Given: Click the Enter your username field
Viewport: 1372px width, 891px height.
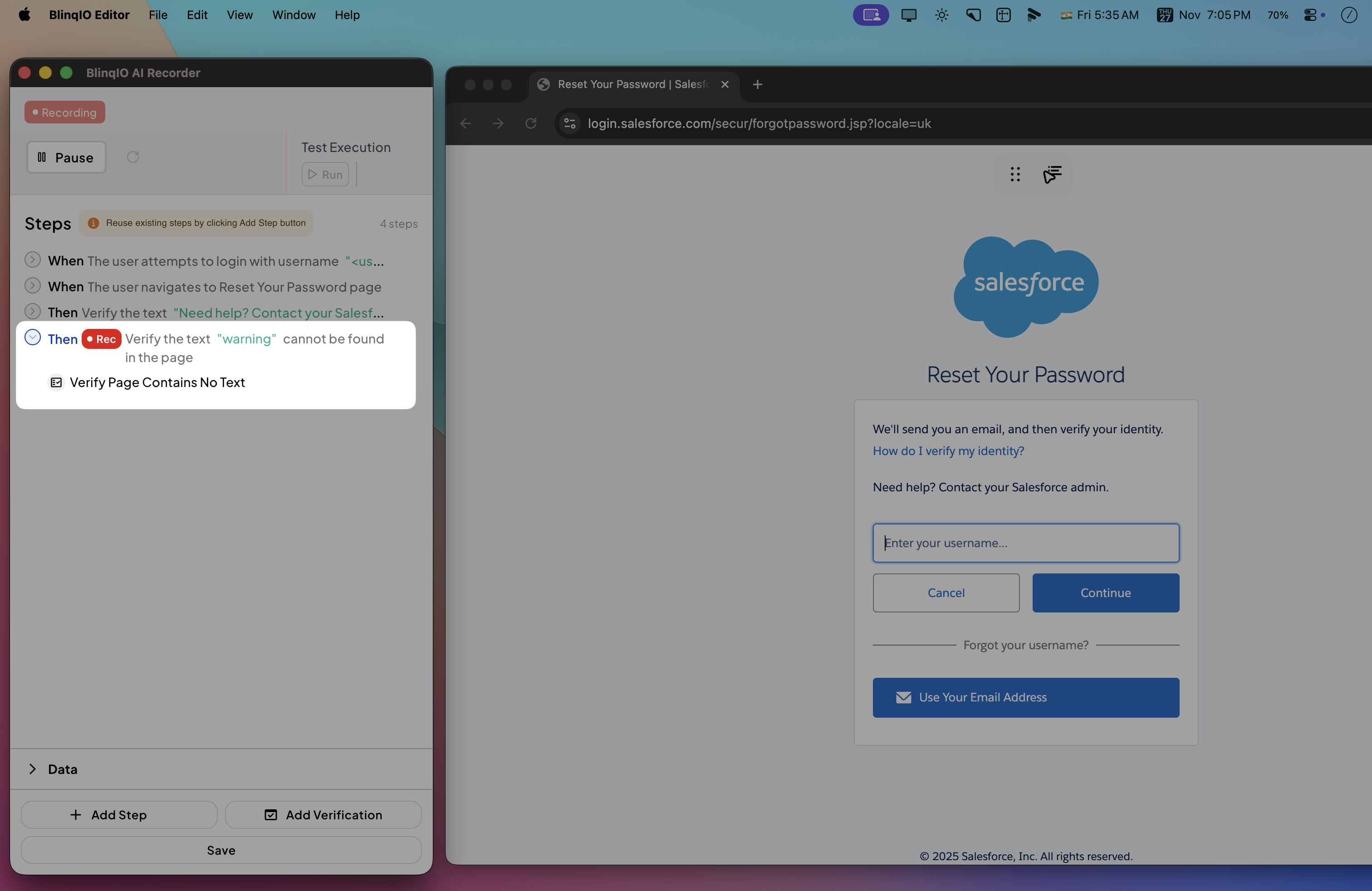Looking at the screenshot, I should click(1025, 543).
